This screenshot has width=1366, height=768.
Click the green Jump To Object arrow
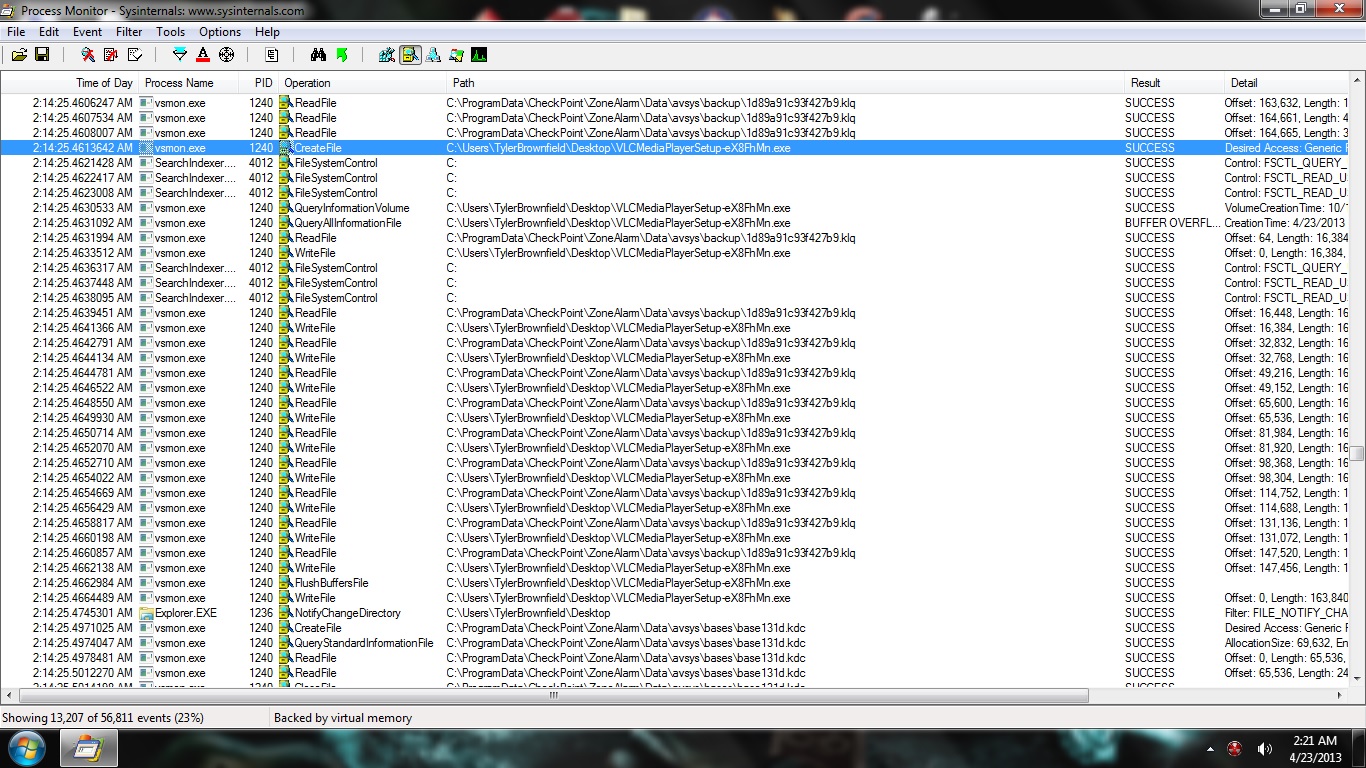tap(342, 55)
